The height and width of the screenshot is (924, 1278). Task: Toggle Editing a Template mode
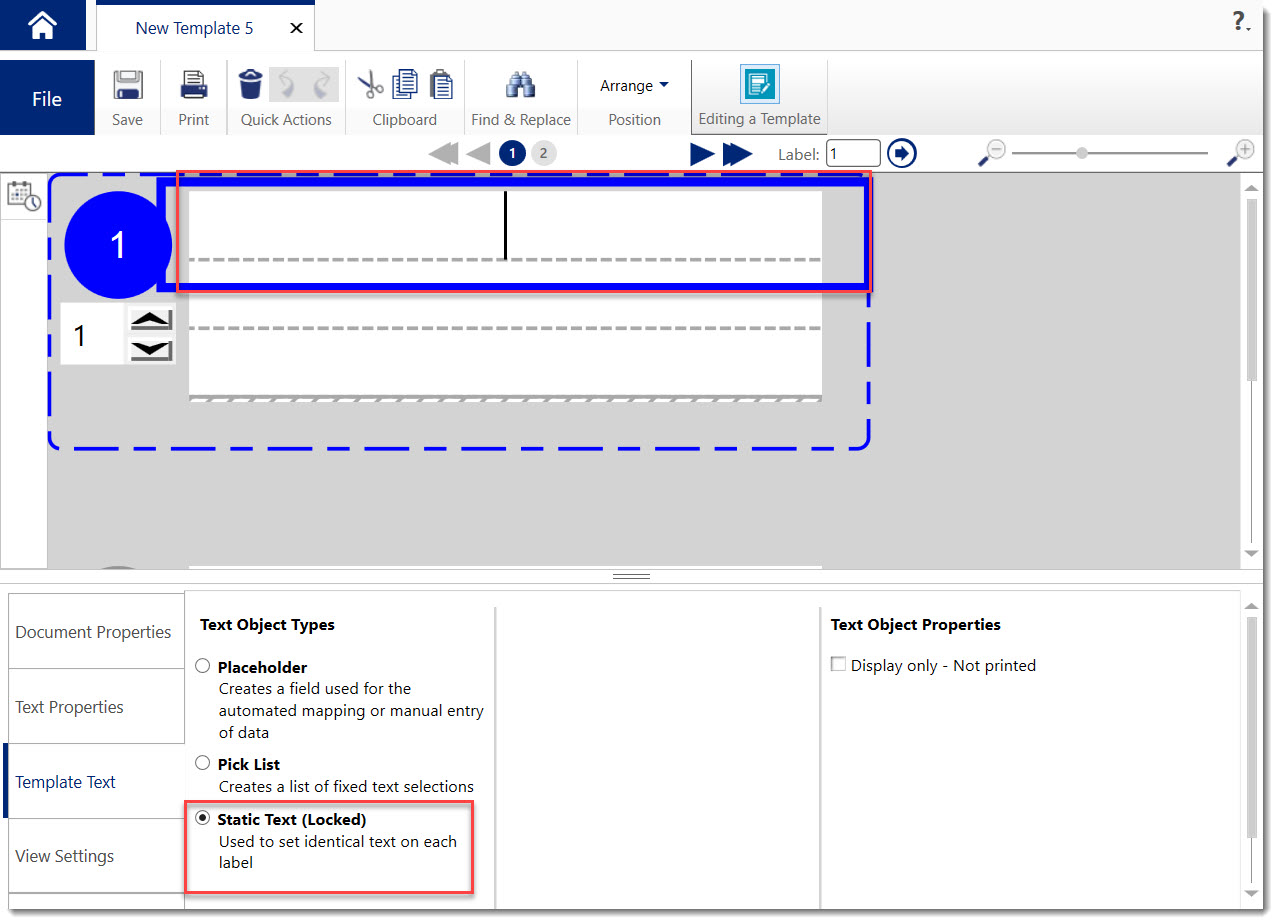pos(759,85)
